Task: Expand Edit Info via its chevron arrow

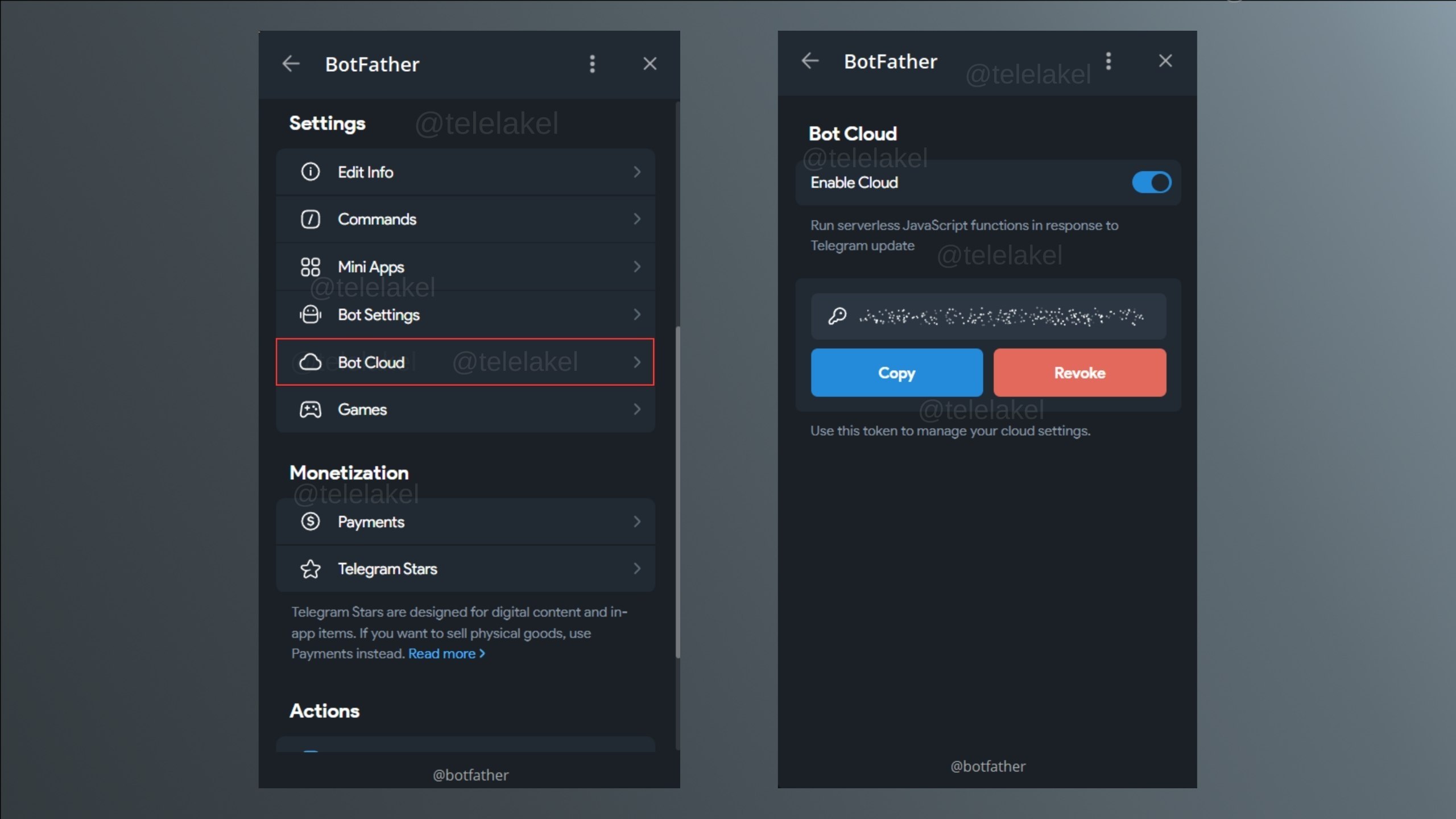Action: [637, 172]
